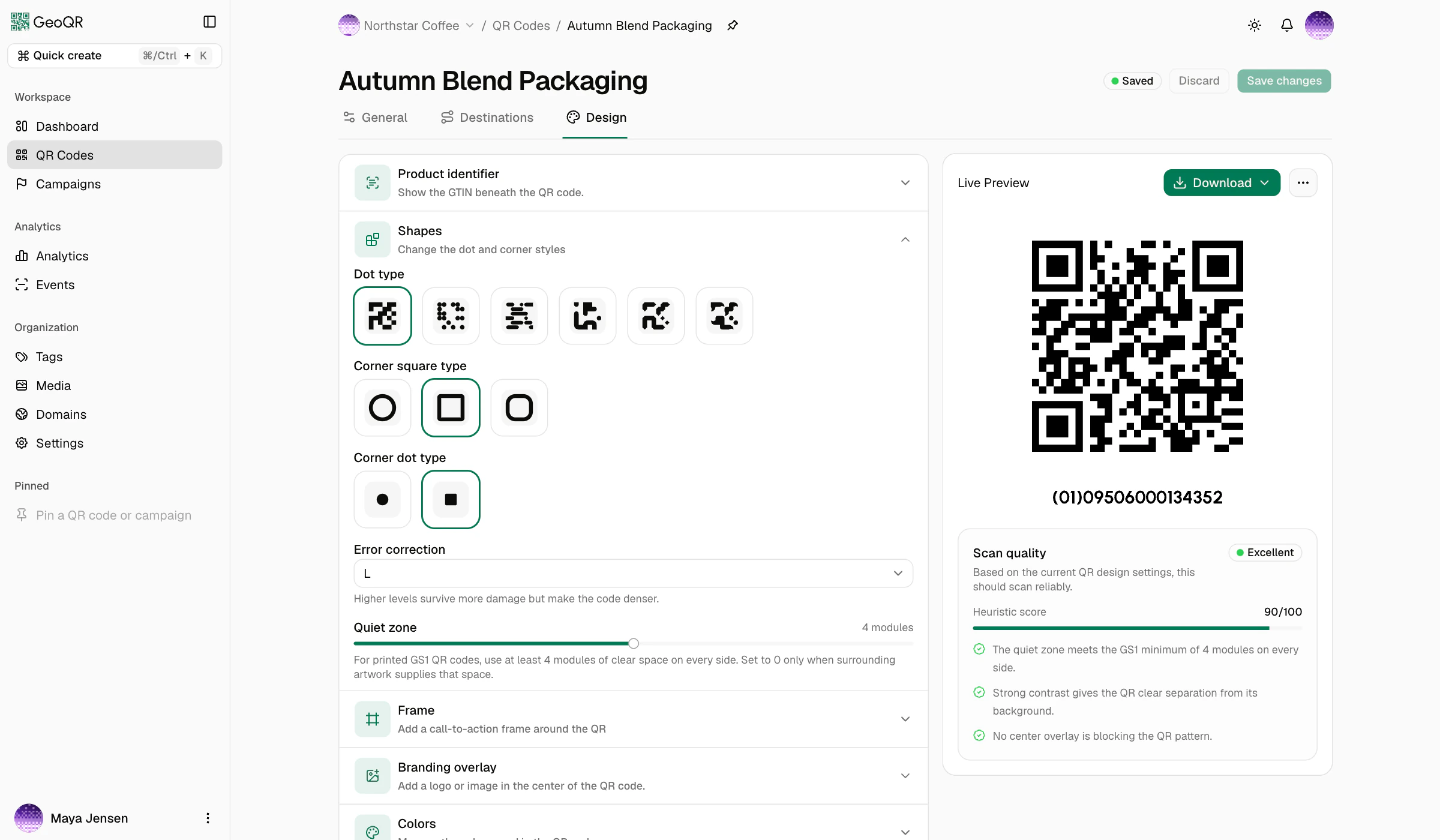Click the pin icon beside 'Pin a QR code or campaign'
Viewport: 1440px width, 840px height.
[22, 515]
